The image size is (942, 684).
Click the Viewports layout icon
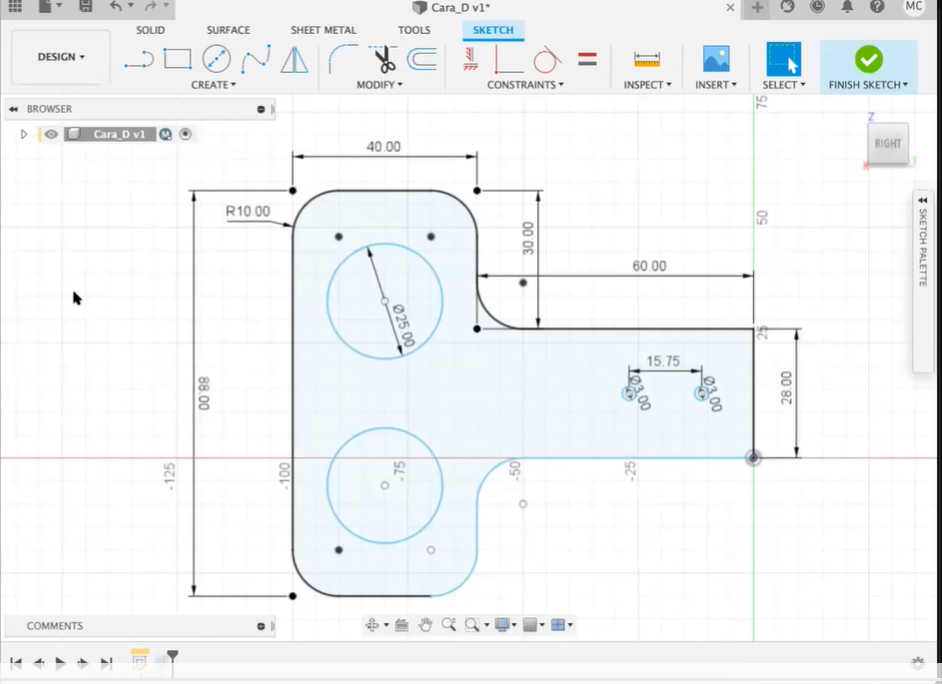click(558, 625)
